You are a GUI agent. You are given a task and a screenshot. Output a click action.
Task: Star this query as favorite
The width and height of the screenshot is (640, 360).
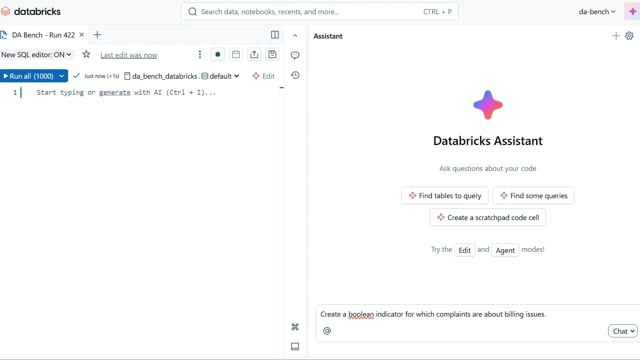click(86, 54)
